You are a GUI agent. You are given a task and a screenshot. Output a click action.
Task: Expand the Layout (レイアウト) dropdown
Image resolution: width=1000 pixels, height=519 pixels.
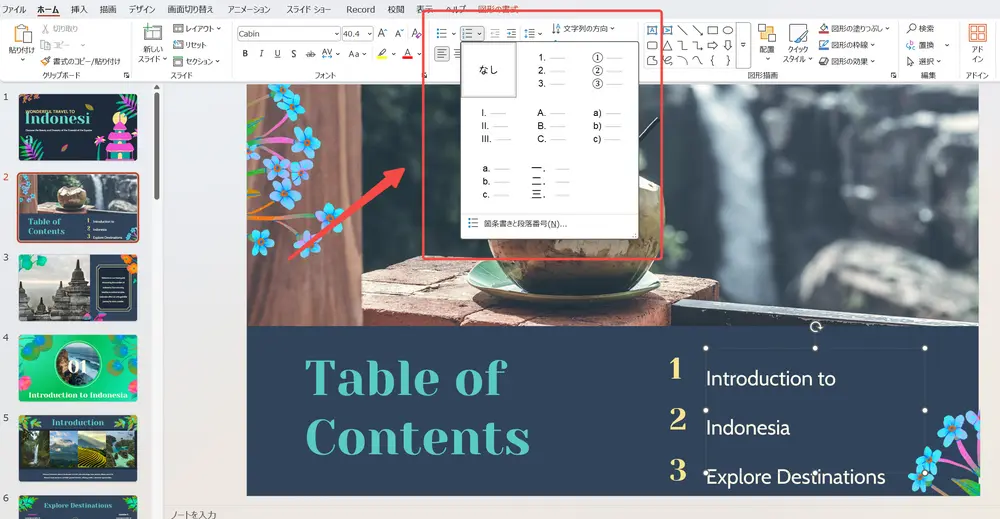(x=219, y=29)
